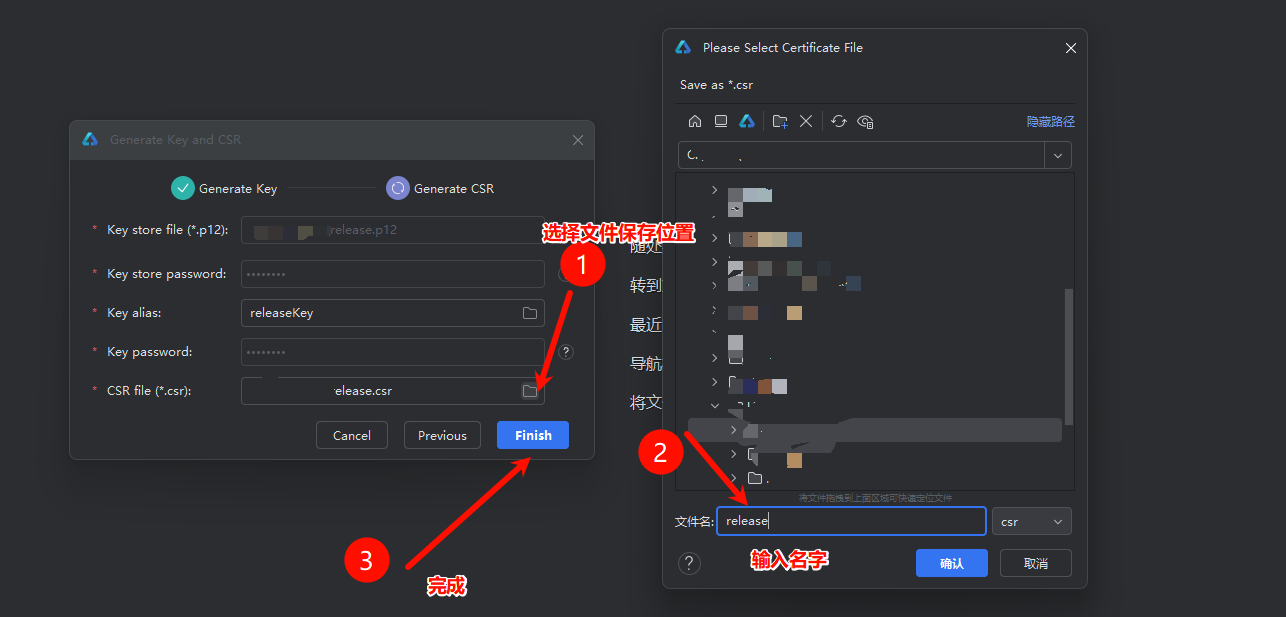Click the desktop directory icon
The image size is (1286, 617).
(720, 121)
